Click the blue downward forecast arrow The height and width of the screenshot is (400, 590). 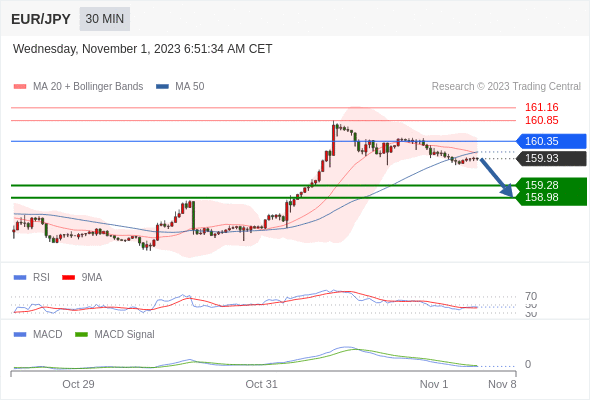[497, 178]
